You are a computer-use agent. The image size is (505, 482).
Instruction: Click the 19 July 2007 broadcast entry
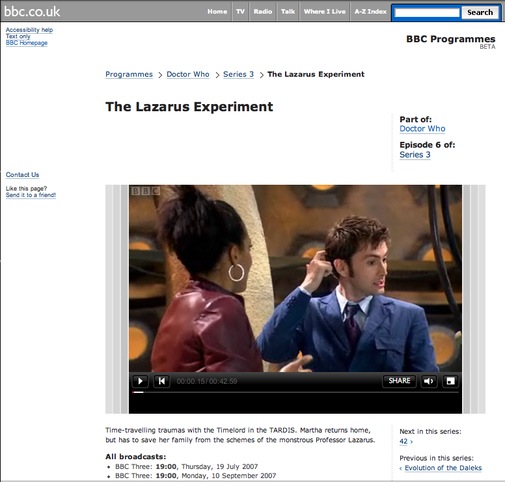click(x=187, y=466)
